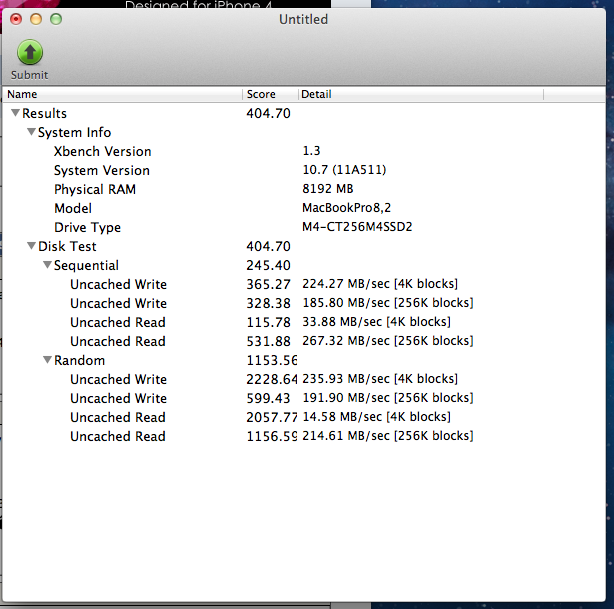Image resolution: width=614 pixels, height=609 pixels.
Task: Select the Physical RAM row
Action: [x=304, y=189]
